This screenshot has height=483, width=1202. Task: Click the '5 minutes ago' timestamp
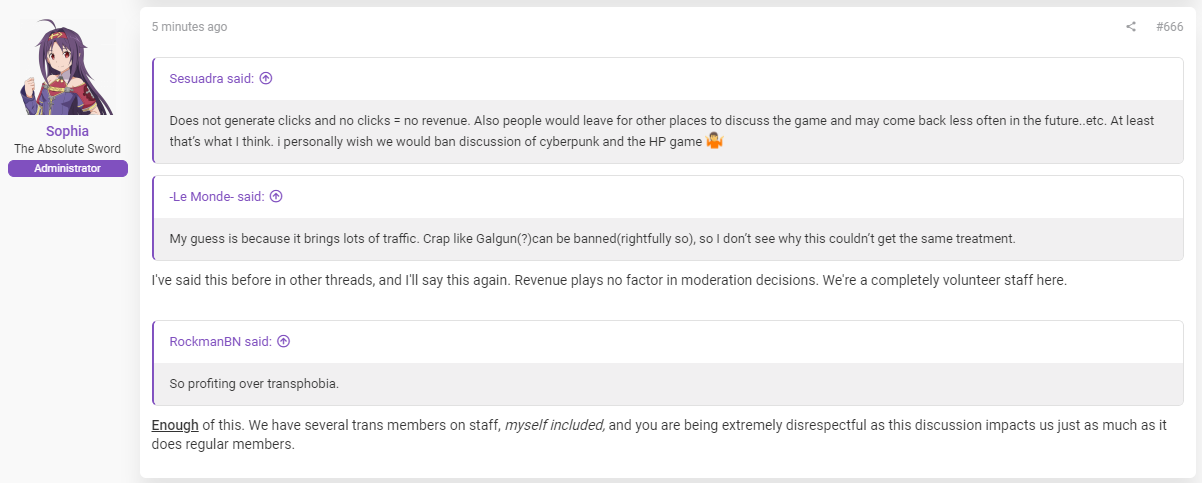(x=189, y=27)
